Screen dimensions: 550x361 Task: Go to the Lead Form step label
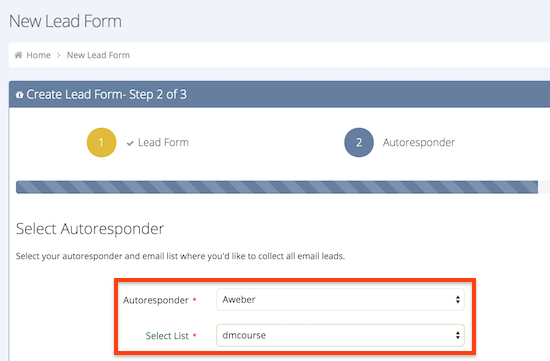[163, 142]
